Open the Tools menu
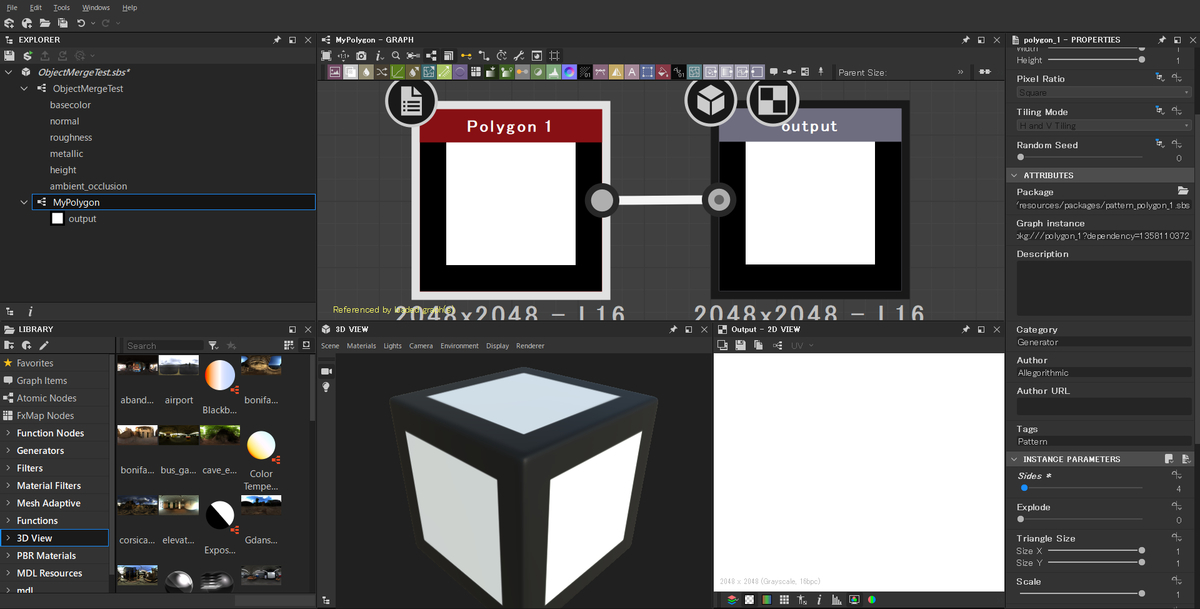The height and width of the screenshot is (609, 1200). coord(62,7)
